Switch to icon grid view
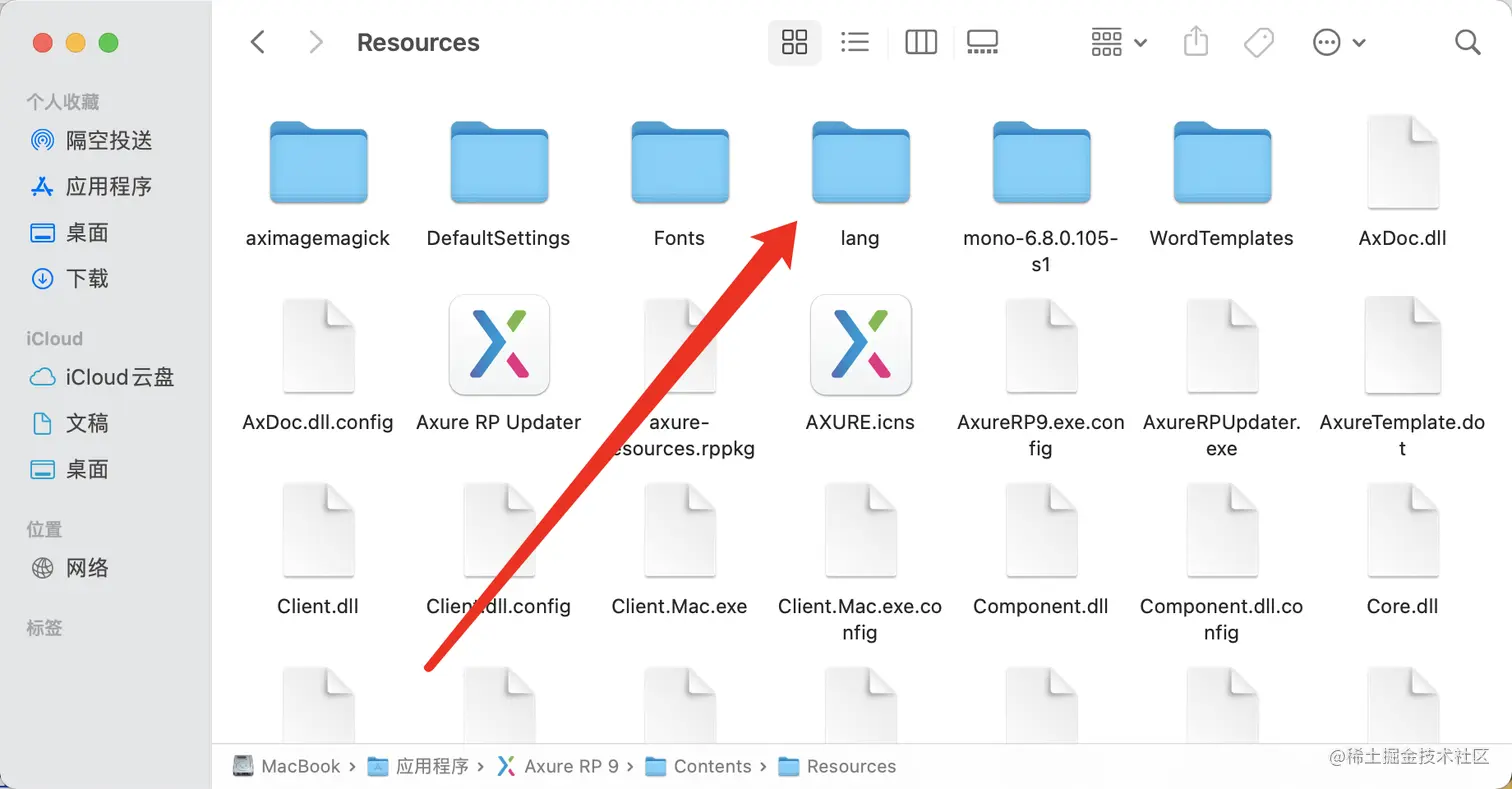Screen dimensions: 1512x789 (794, 42)
